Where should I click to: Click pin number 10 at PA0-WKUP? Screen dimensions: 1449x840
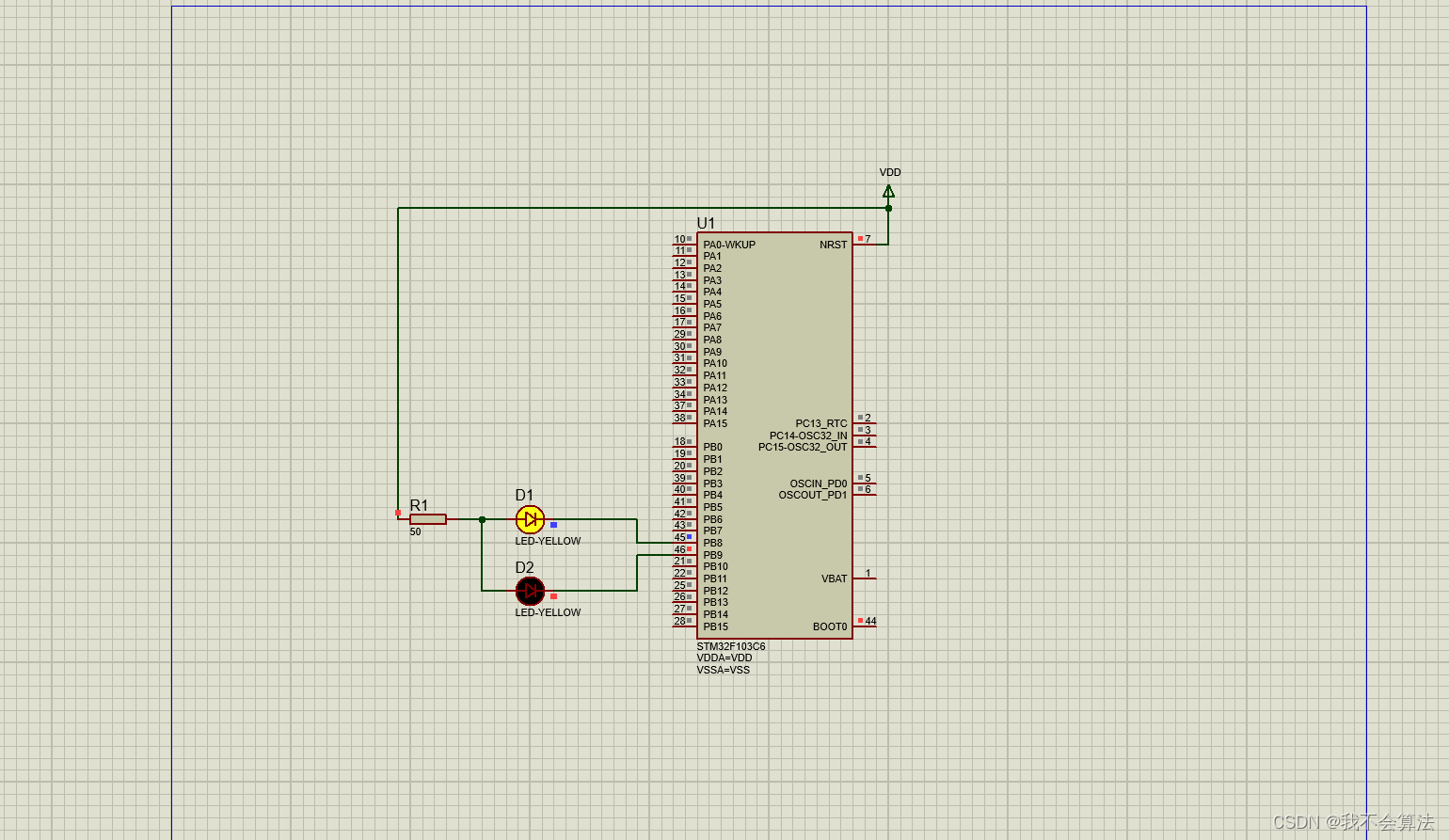click(x=679, y=239)
